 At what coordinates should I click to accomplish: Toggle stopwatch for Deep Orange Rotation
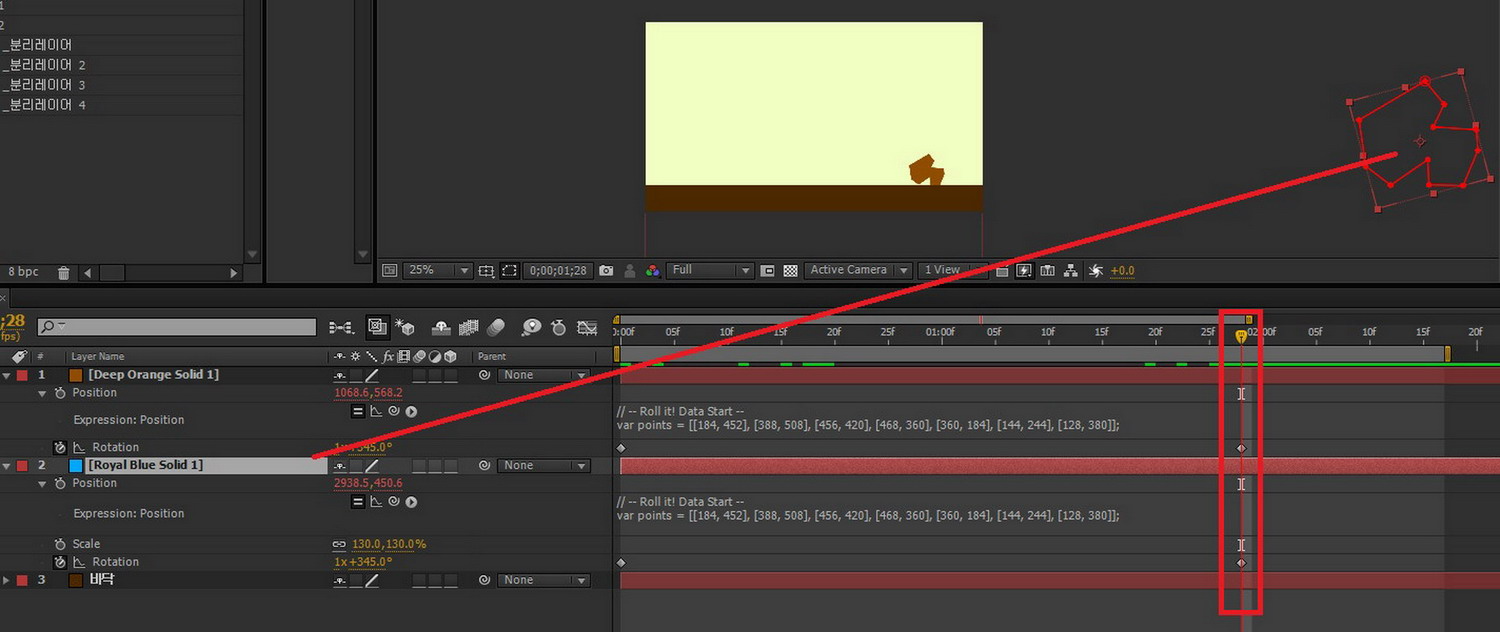point(60,447)
